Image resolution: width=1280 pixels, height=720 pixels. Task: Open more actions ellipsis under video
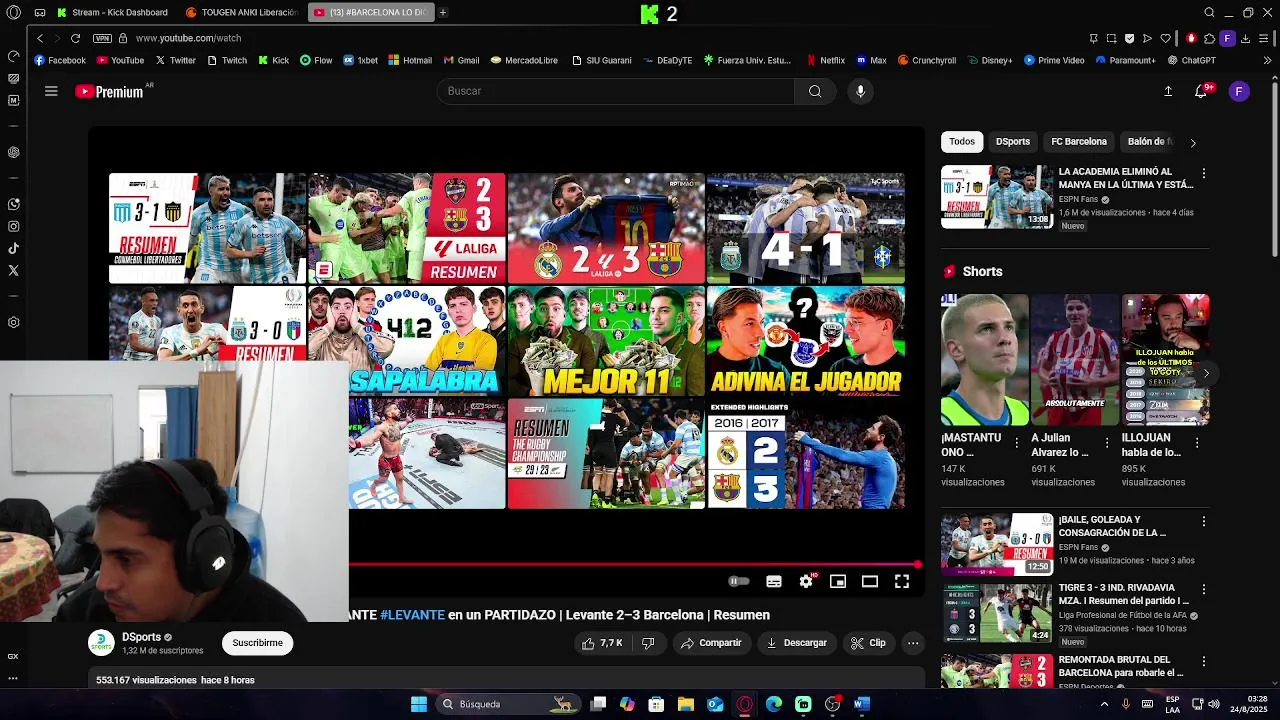[913, 643]
